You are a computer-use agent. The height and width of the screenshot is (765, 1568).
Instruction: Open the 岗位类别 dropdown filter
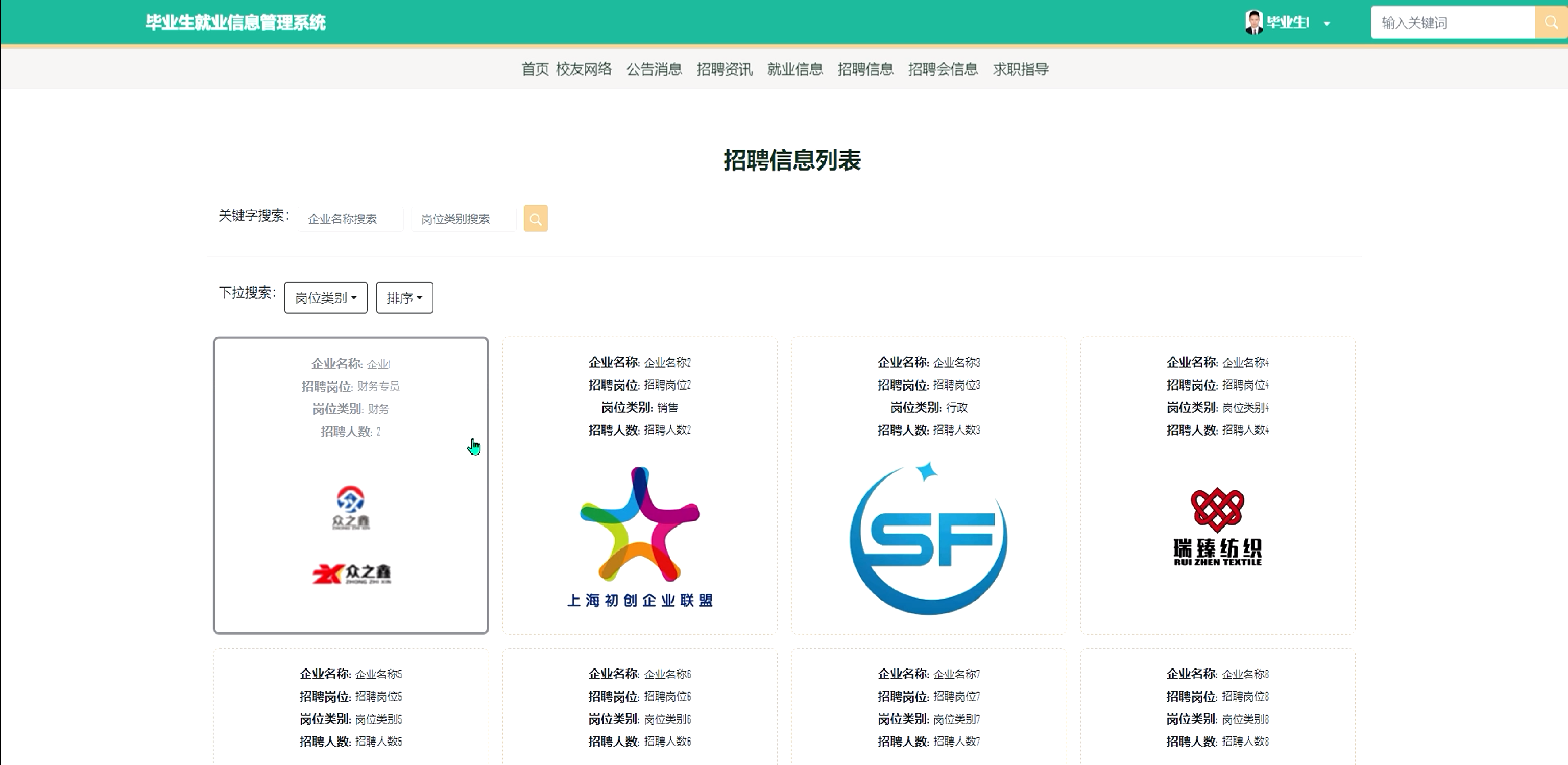pos(326,298)
